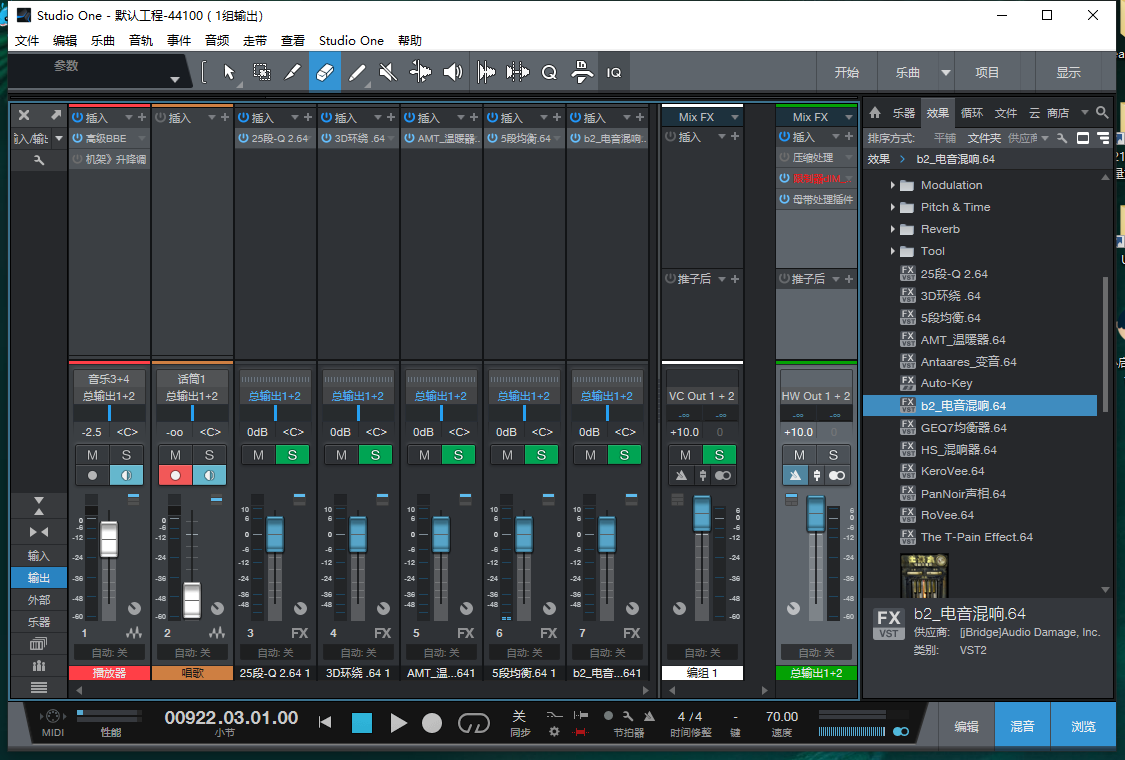Start playback with the Play button
This screenshot has height=760, width=1125.
tap(398, 723)
